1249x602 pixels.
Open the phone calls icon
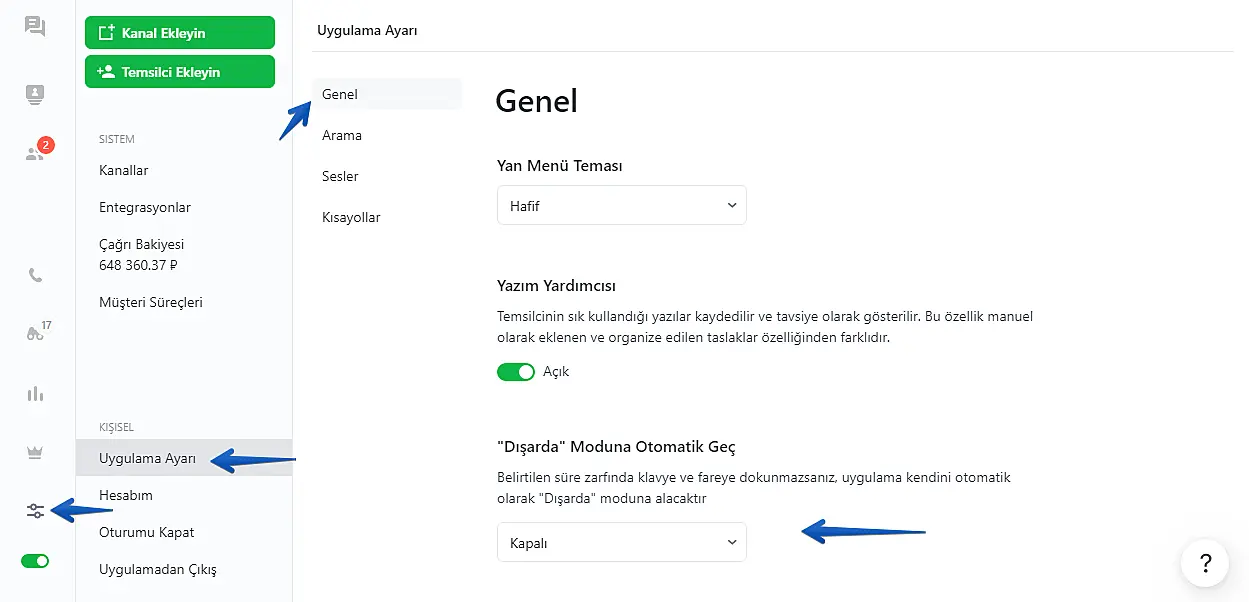click(x=35, y=275)
